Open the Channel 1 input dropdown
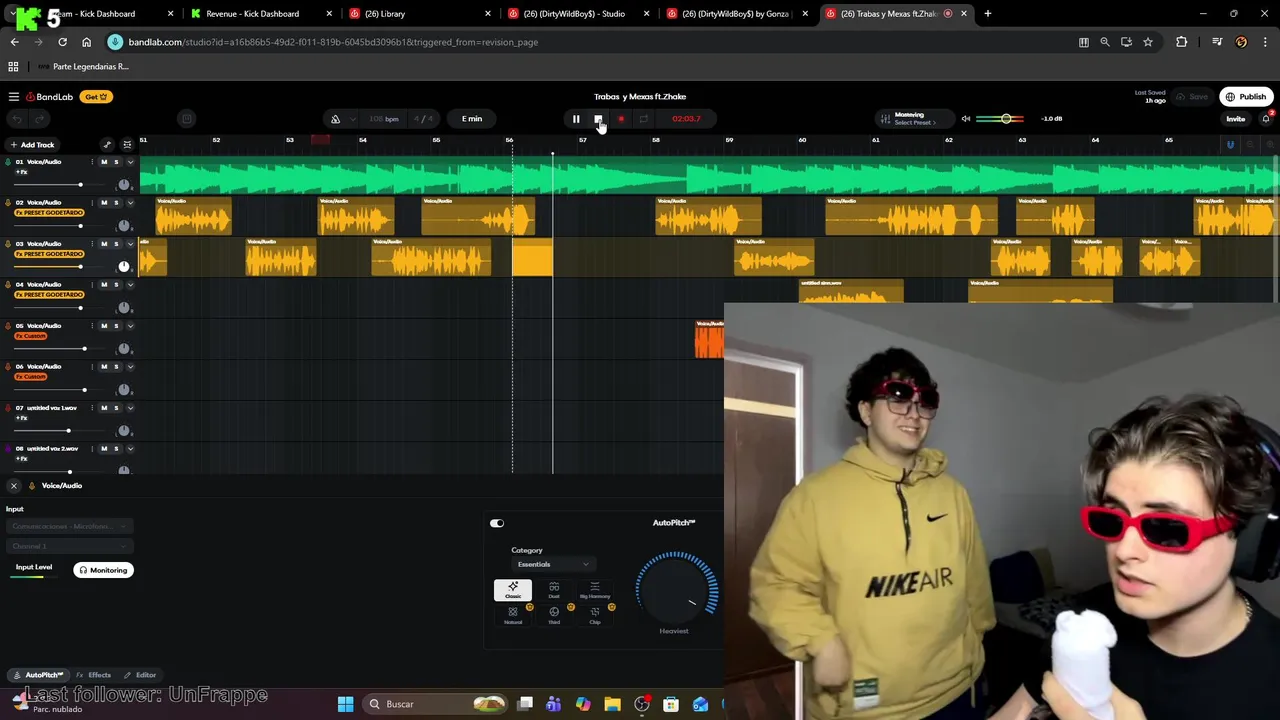The width and height of the screenshot is (1280, 720). point(68,546)
